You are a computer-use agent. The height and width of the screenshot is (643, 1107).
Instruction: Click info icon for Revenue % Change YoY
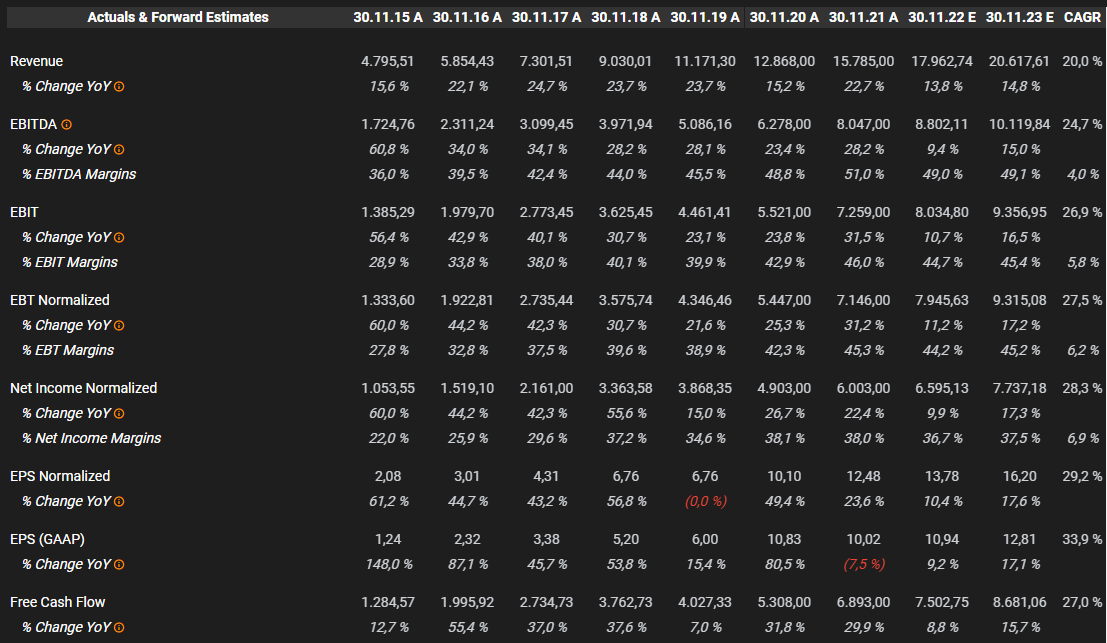click(119, 87)
